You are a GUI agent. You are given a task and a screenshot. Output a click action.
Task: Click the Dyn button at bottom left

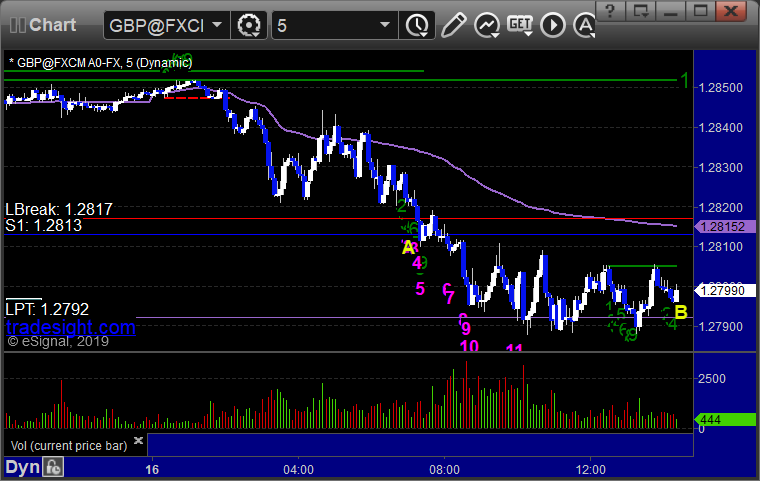point(23,467)
